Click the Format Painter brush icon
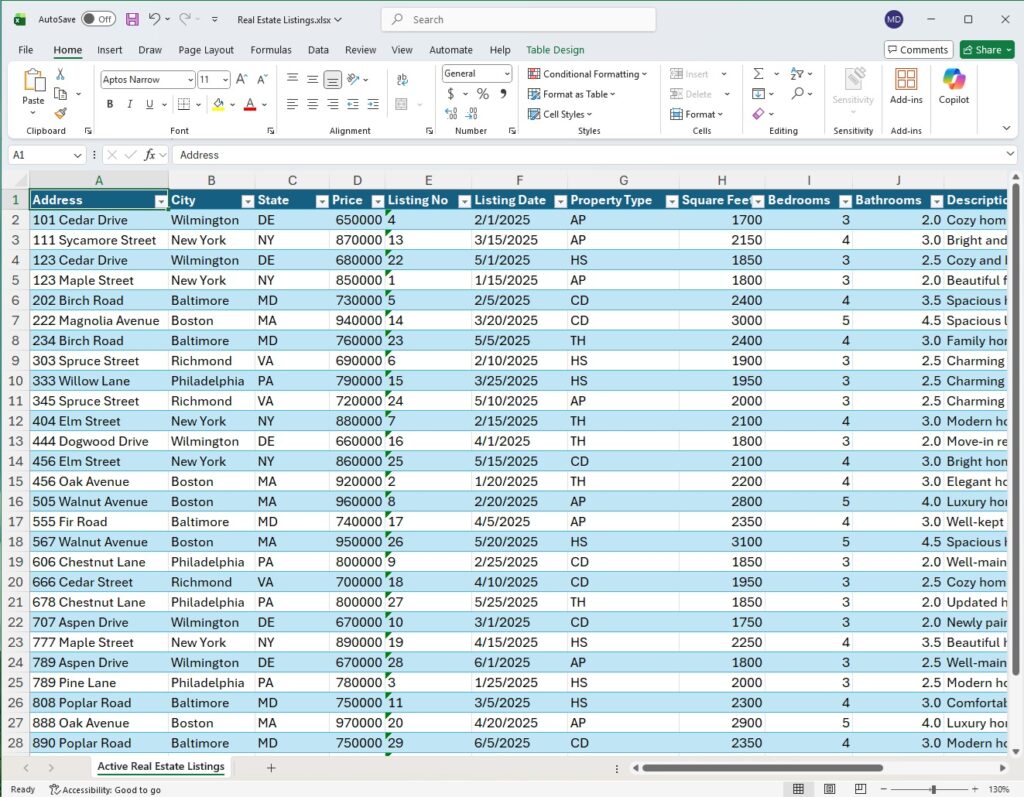Screen dimensions: 1024x797 coord(60,113)
